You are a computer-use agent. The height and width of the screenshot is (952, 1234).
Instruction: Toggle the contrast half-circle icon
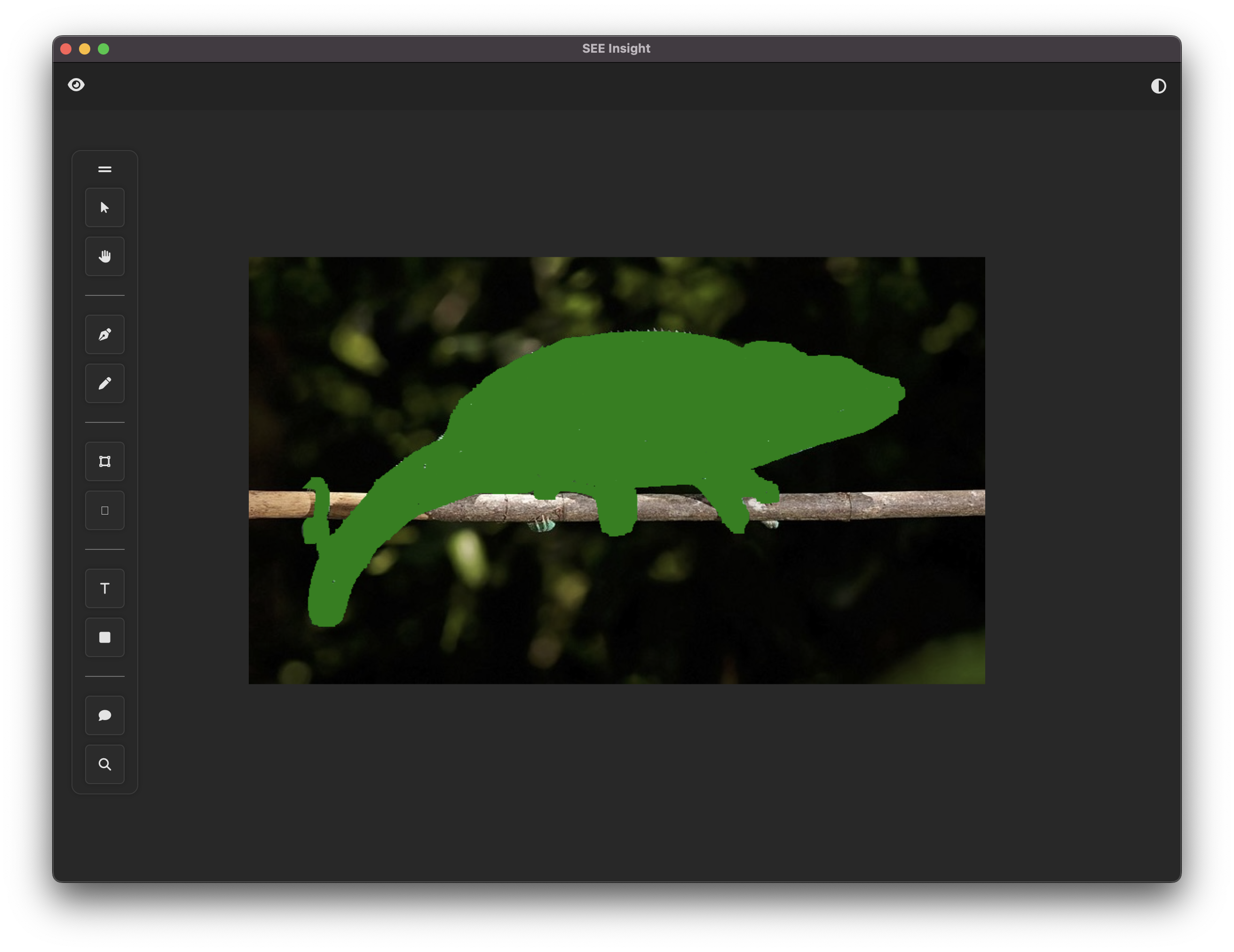1158,86
